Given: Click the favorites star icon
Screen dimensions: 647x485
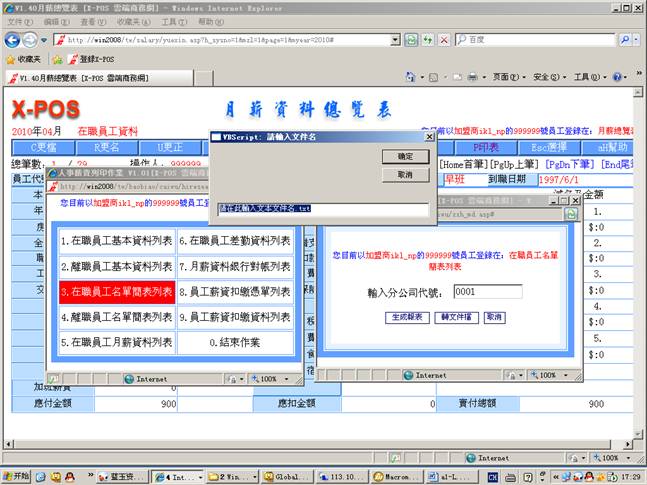Looking at the screenshot, I should (x=12, y=59).
